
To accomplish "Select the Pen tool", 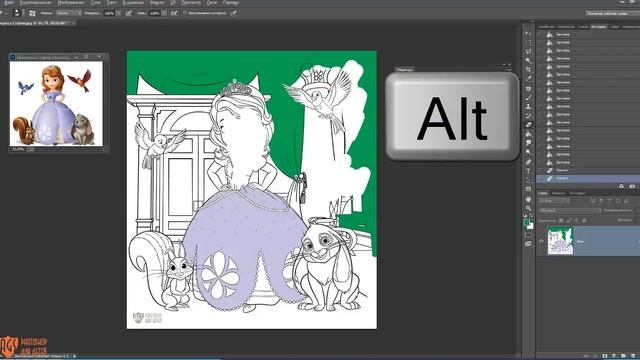I will click(x=528, y=162).
